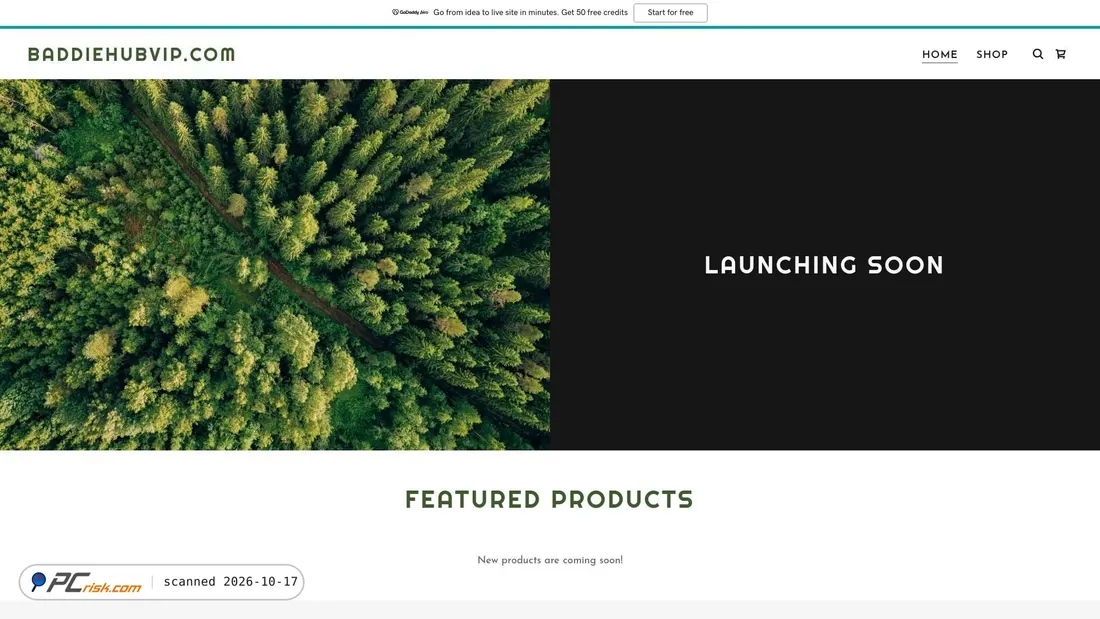Screen dimensions: 1100x619
Task: Open the SHOP menu item
Action: coord(992,55)
